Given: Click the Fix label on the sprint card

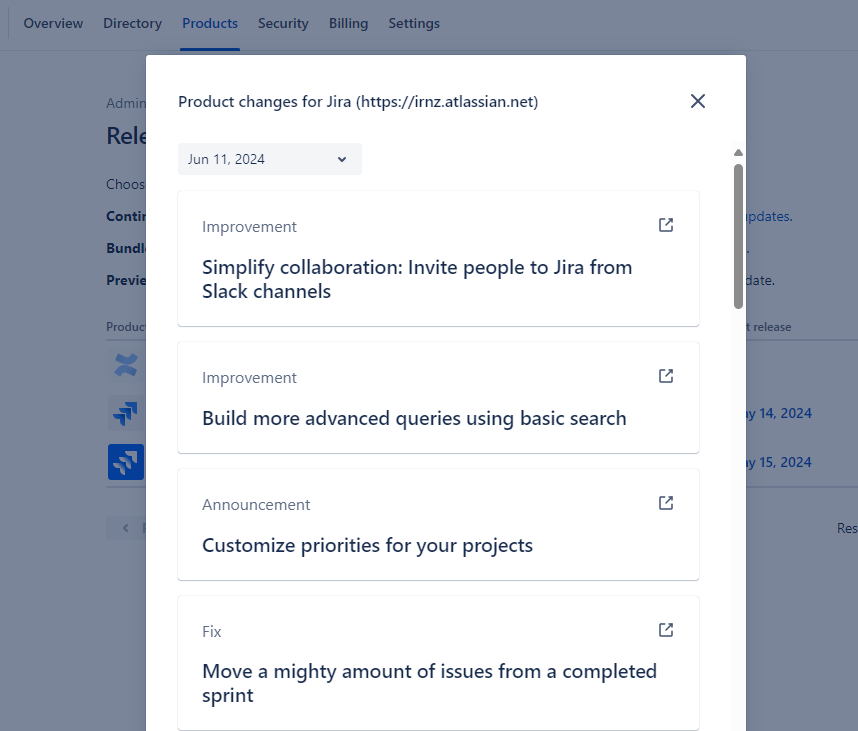Looking at the screenshot, I should pos(212,631).
